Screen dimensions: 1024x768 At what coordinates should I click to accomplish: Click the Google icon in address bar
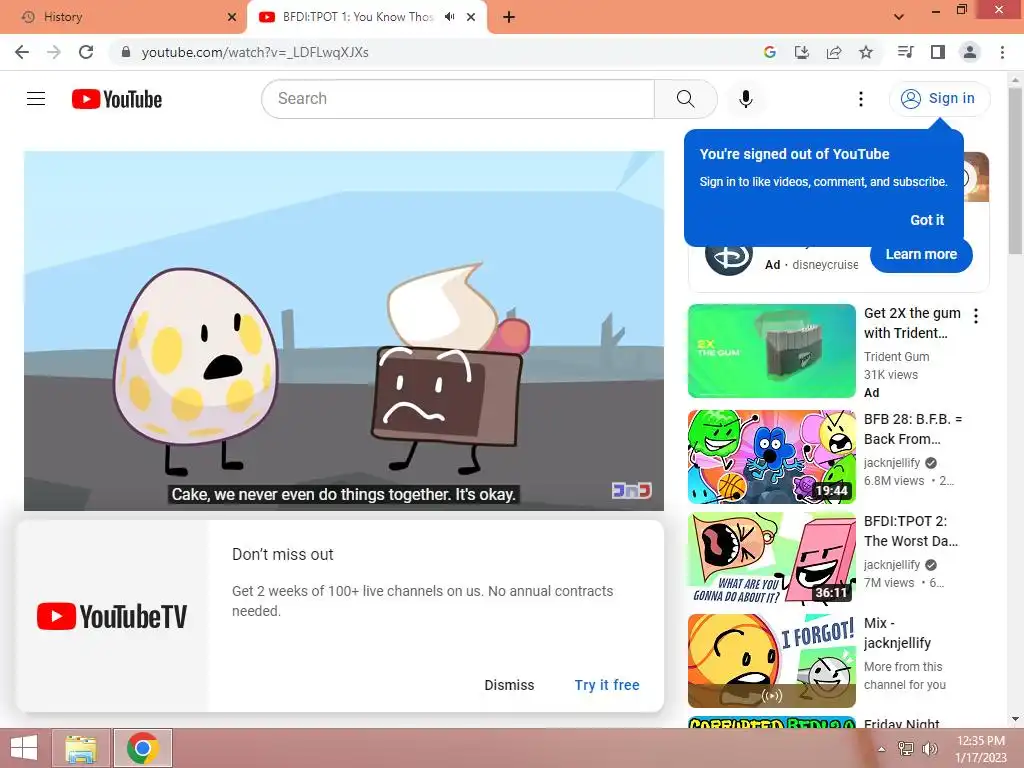(x=769, y=52)
